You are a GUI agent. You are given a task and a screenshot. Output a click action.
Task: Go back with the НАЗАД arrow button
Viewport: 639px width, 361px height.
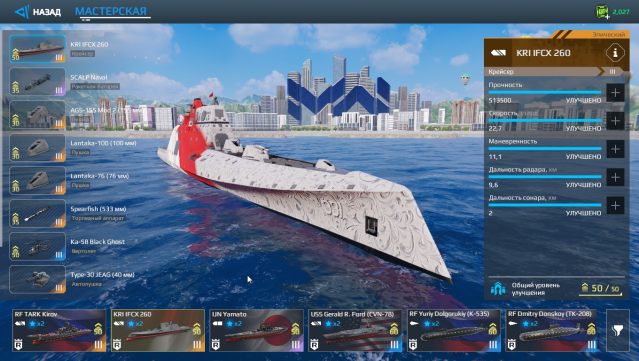(x=37, y=12)
